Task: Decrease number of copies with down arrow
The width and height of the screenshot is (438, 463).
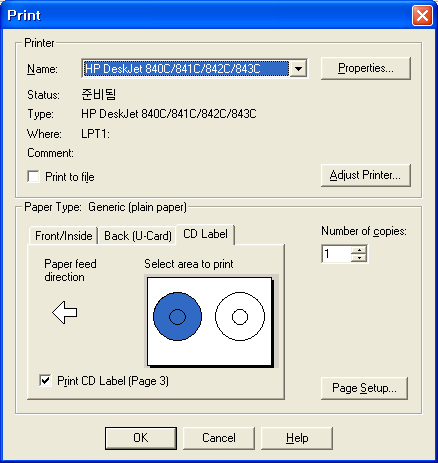Action: click(359, 258)
